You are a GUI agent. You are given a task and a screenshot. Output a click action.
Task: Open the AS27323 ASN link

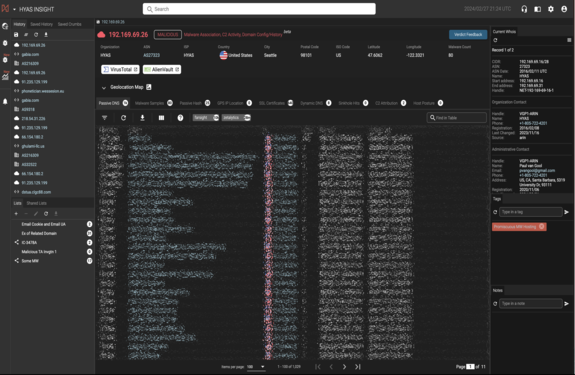coord(151,55)
